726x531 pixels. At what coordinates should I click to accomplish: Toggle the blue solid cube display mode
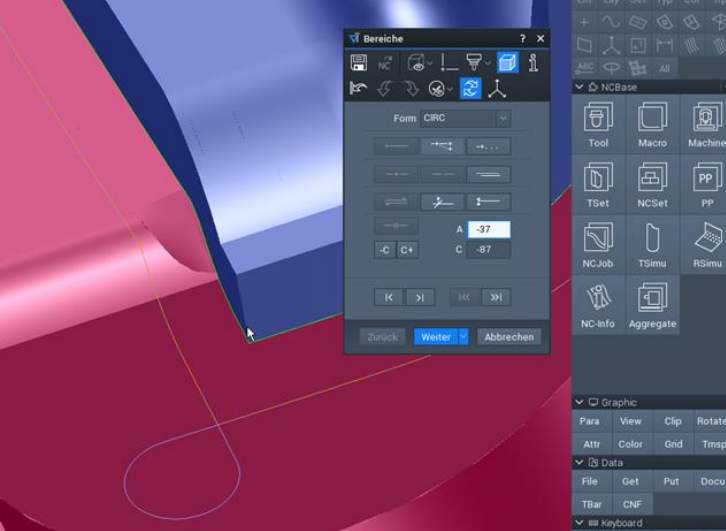click(508, 63)
